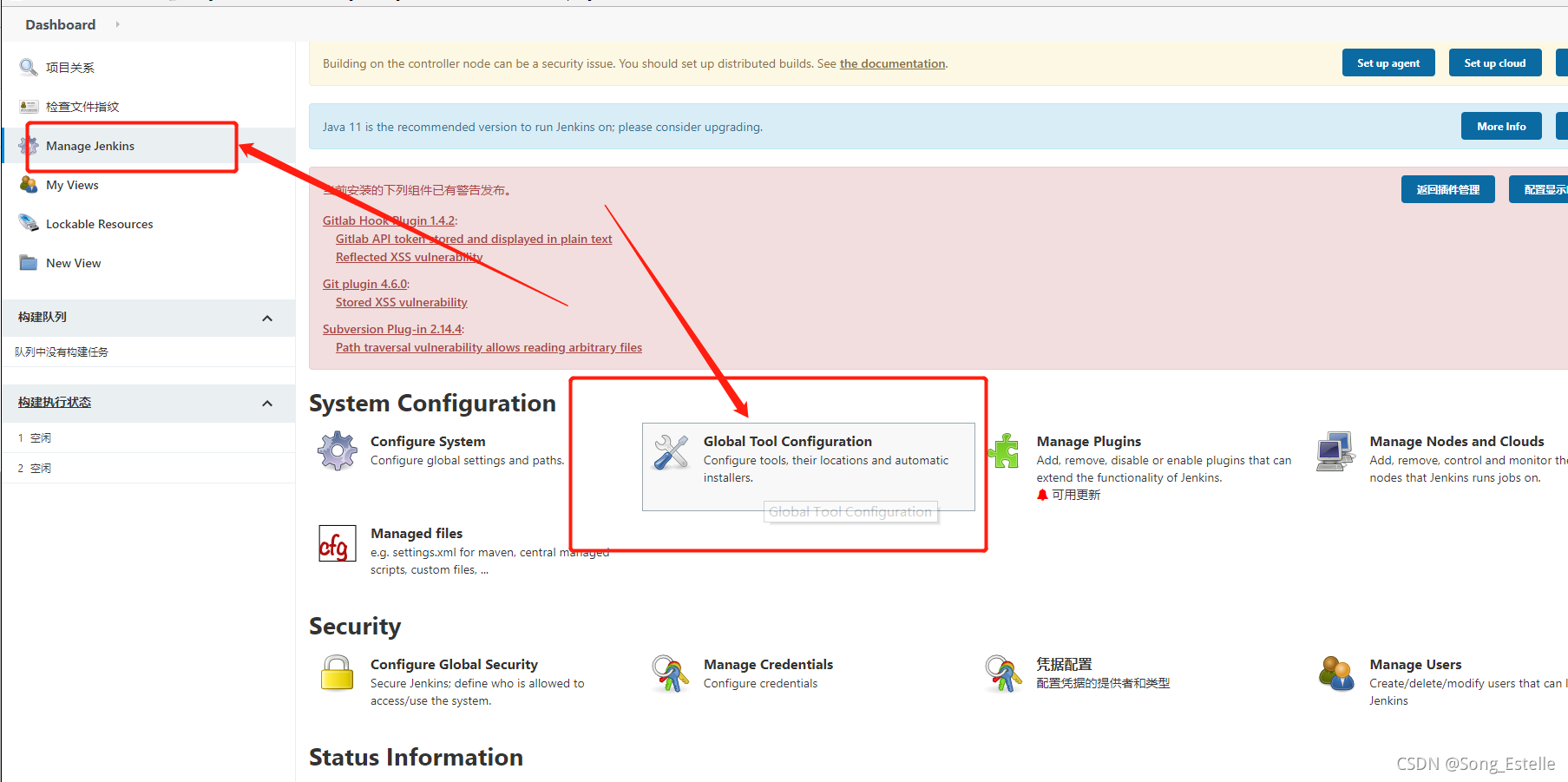1568x782 pixels.
Task: Click the Manage Jenkins gear icon
Action: click(29, 145)
